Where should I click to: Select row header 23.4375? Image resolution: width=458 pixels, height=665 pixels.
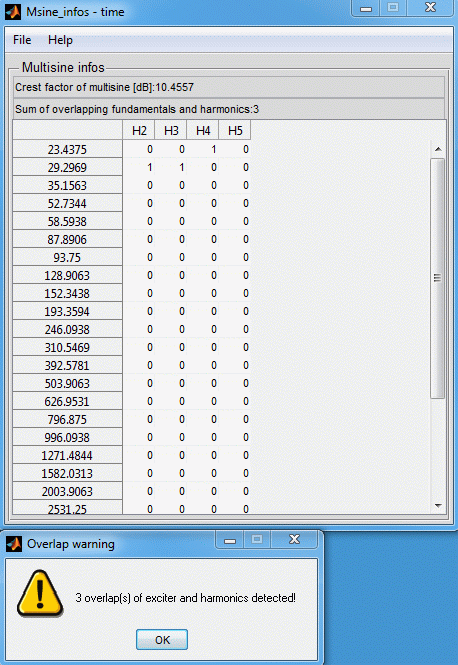(67, 149)
